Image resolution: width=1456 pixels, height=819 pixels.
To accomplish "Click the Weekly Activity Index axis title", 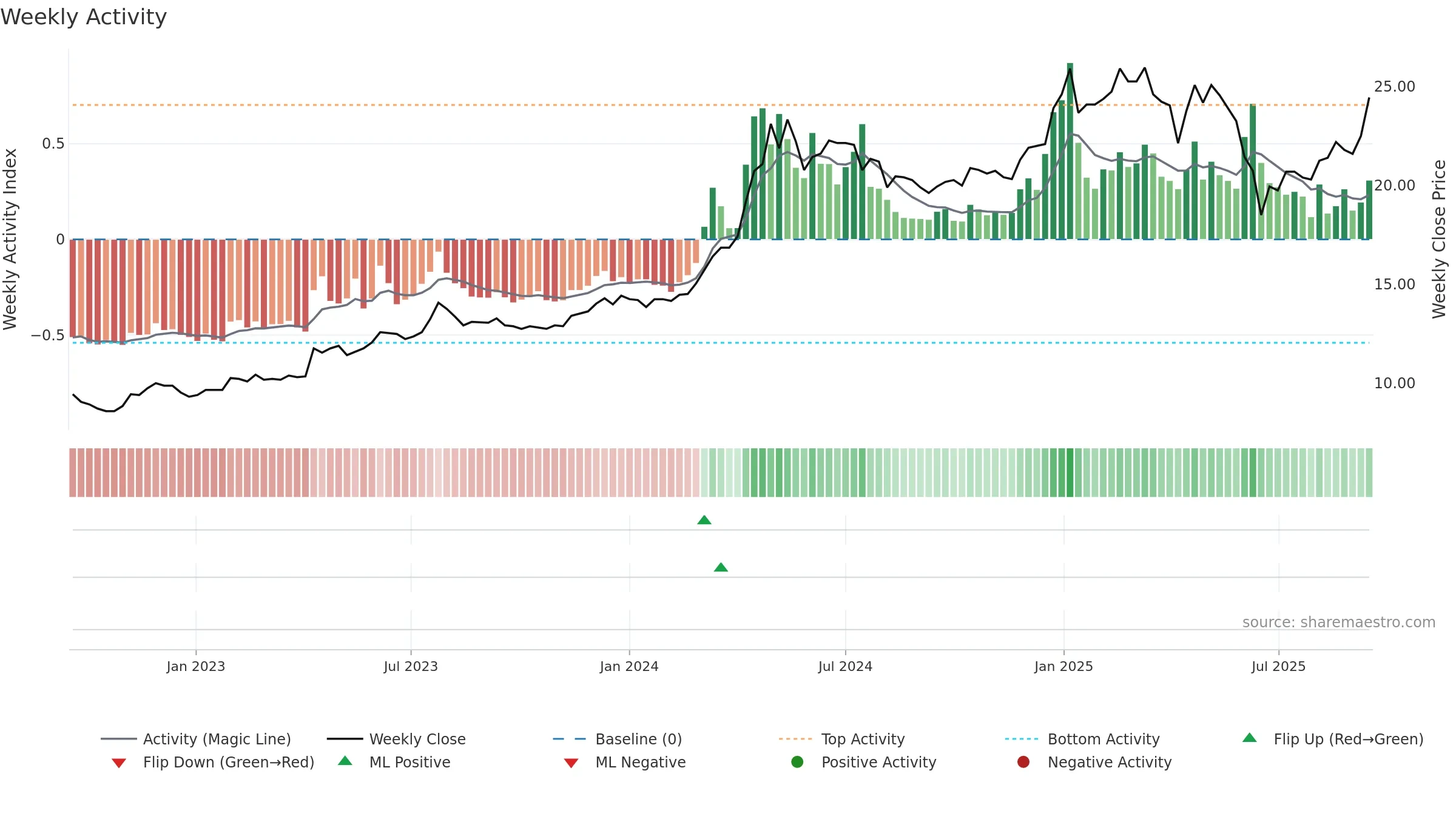I will [x=10, y=240].
